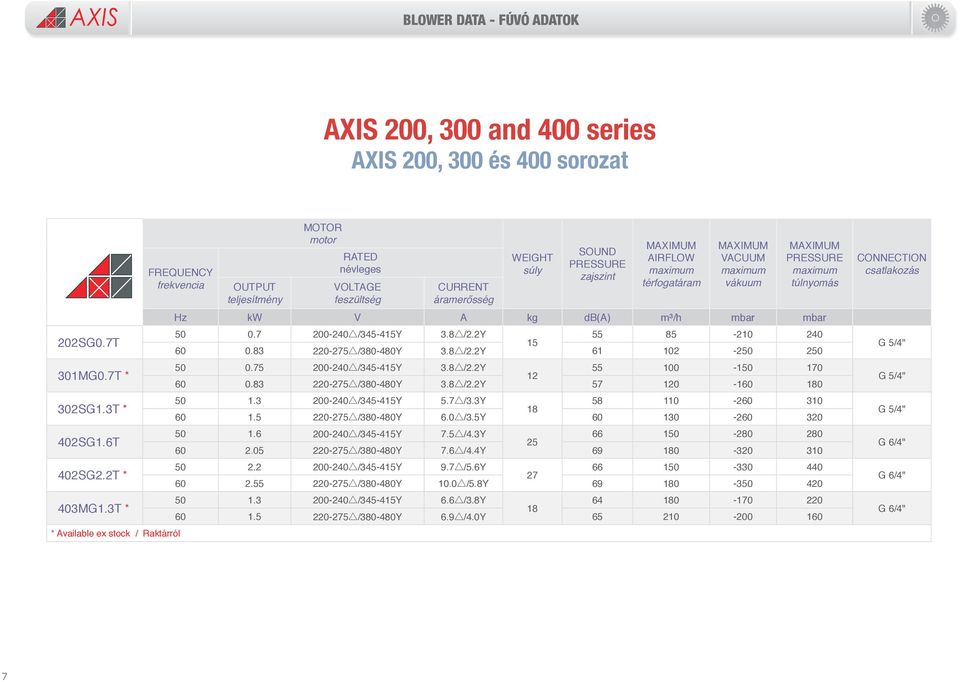Click the 2.55 kW output value
Screen dimensions: 960x682
click(x=255, y=483)
